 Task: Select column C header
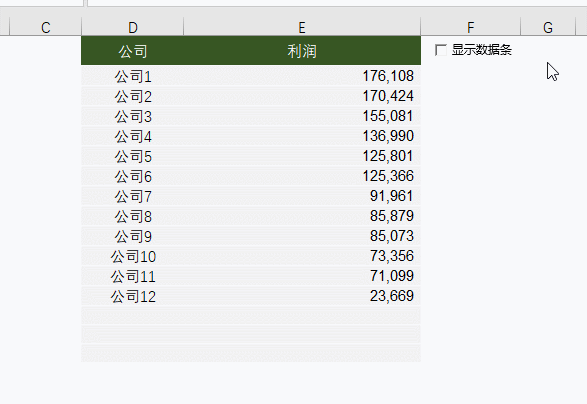pyautogui.click(x=45, y=27)
